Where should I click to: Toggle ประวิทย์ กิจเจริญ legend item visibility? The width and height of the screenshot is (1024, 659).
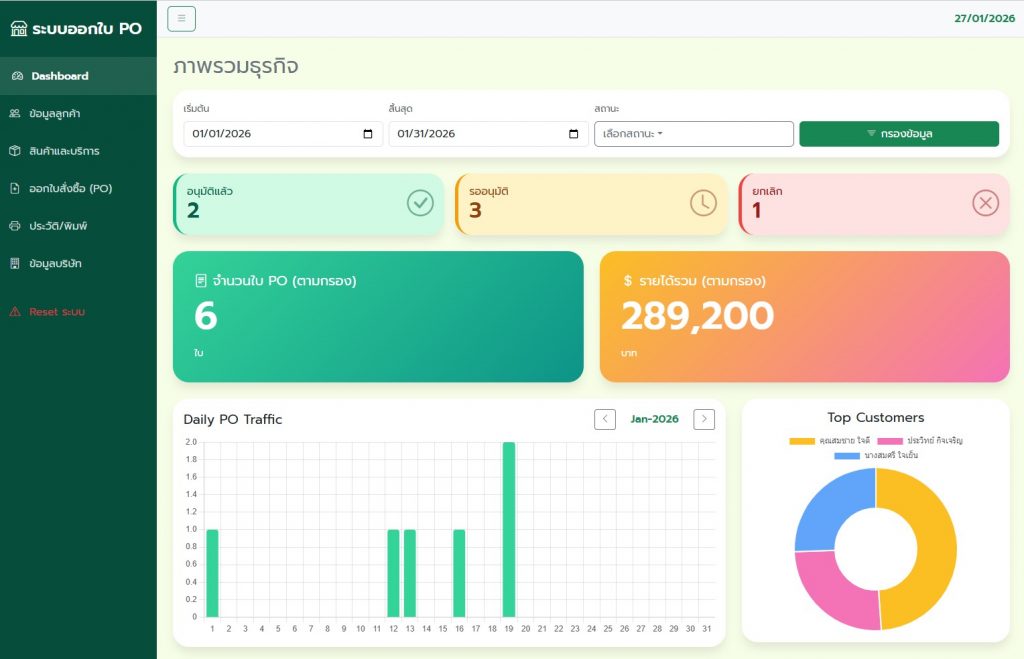click(x=920, y=440)
